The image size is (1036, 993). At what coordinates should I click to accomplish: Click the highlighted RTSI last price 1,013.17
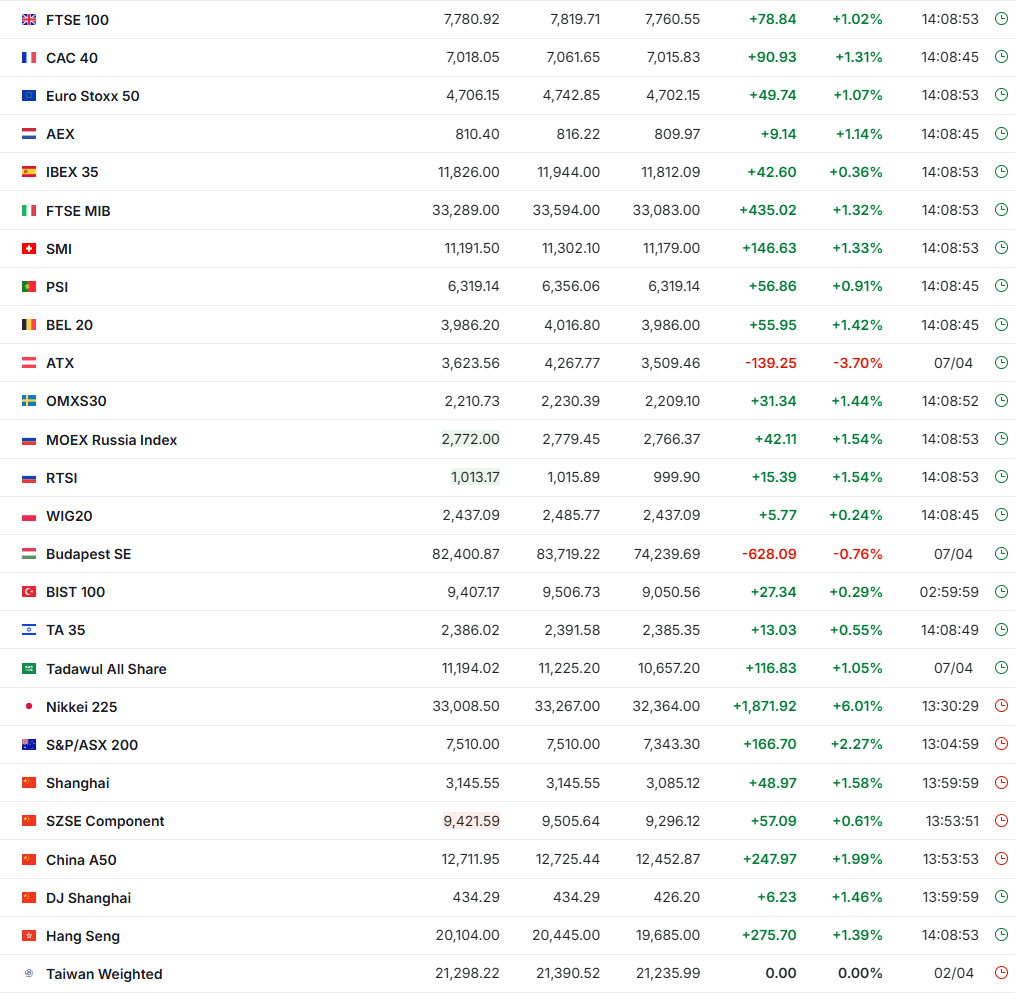(x=475, y=477)
